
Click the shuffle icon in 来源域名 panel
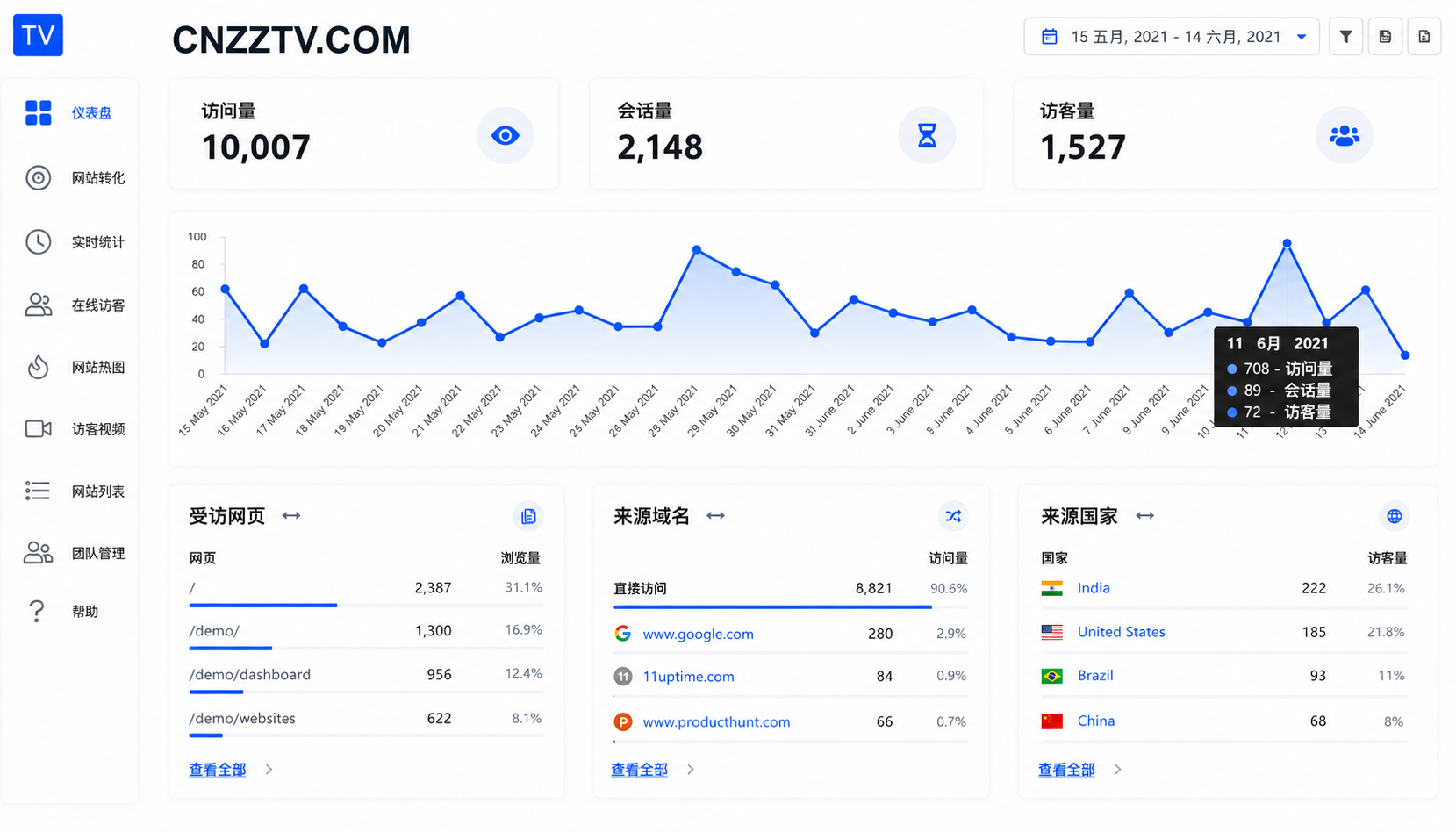click(953, 516)
